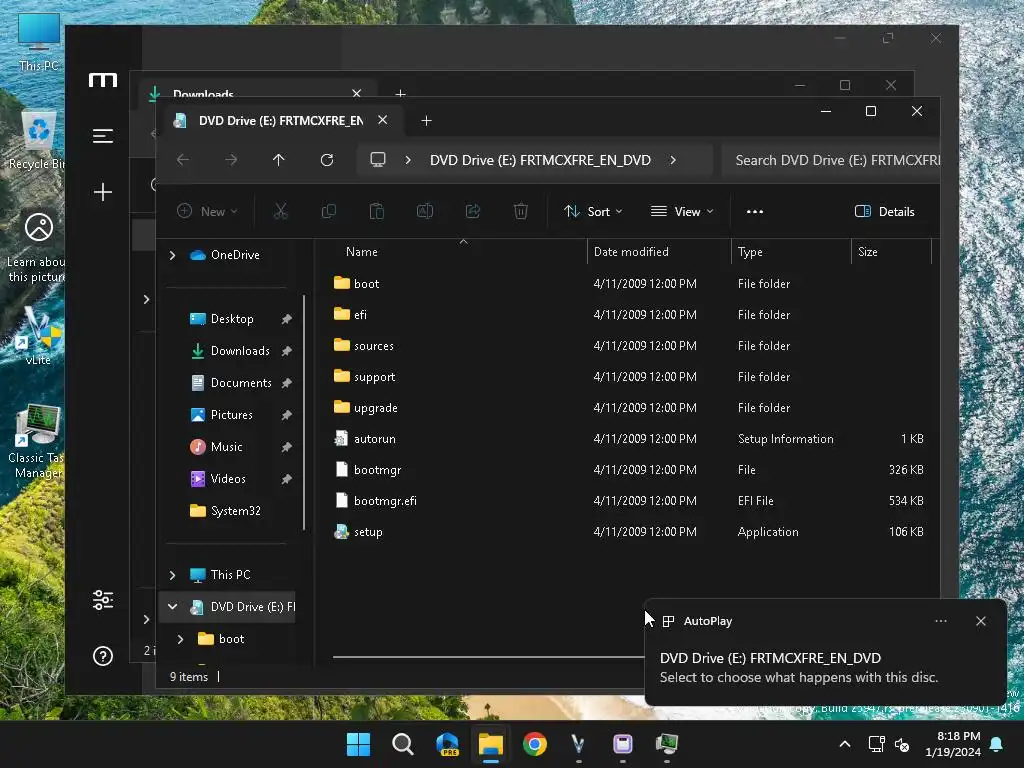
Task: Go forward with the Explorer forward arrow
Action: point(231,160)
